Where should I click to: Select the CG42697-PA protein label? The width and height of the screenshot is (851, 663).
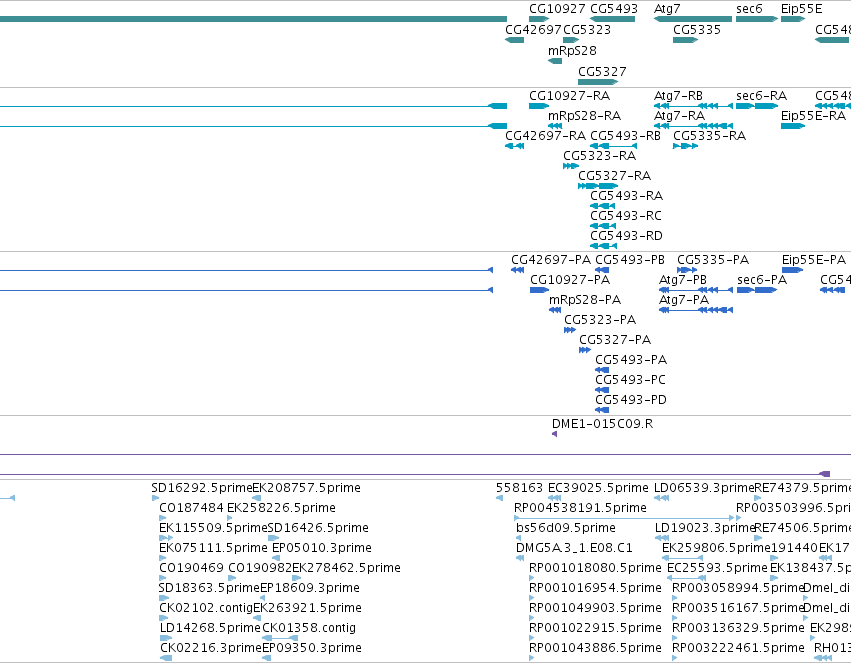tap(551, 260)
